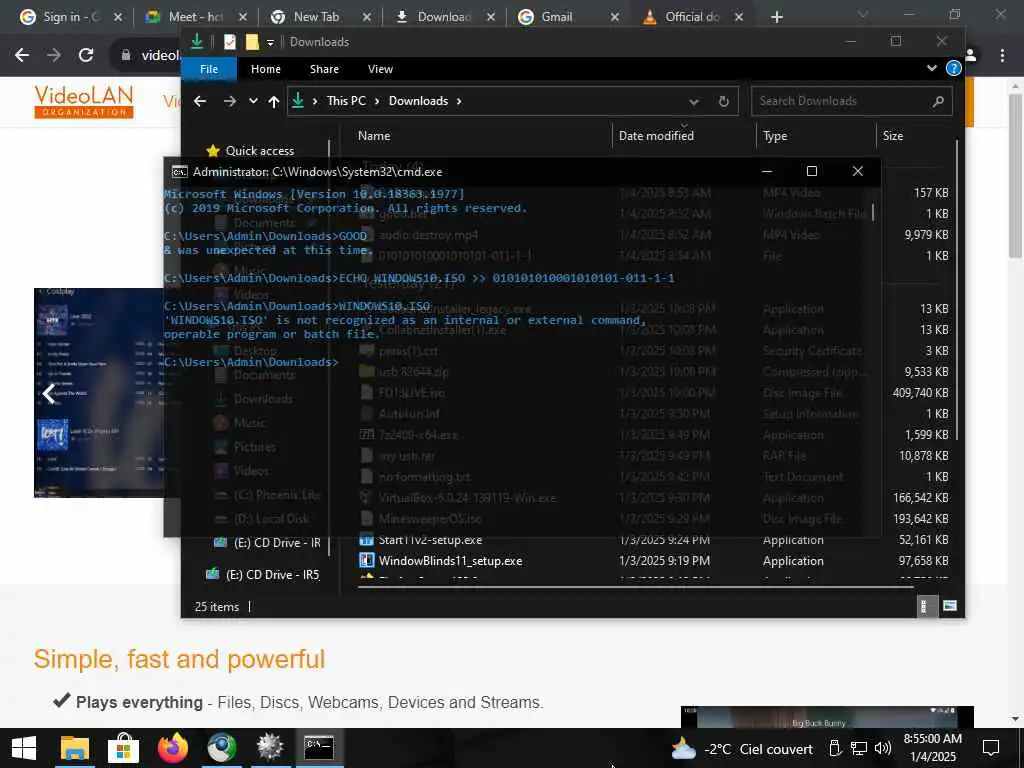Close the Official download VLC tab
Viewport: 1024px width, 768px height.
point(739,17)
